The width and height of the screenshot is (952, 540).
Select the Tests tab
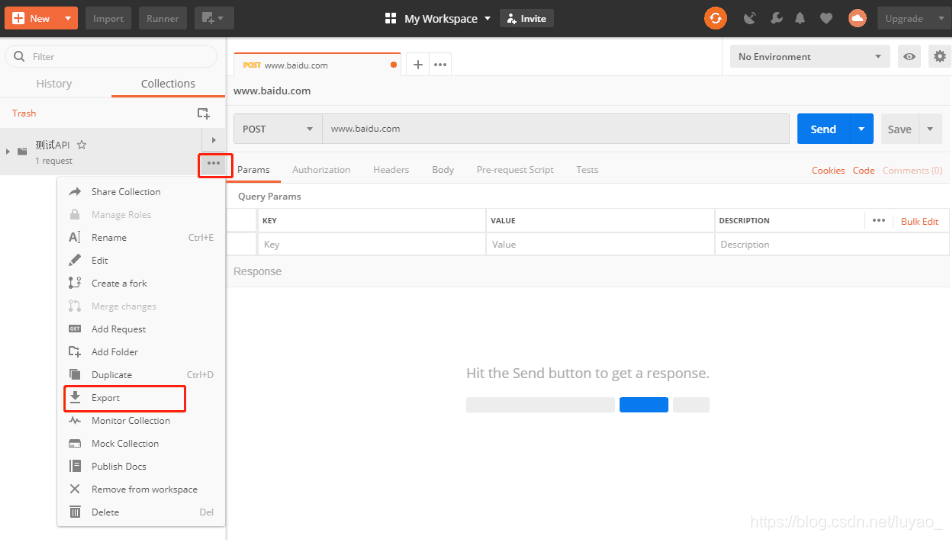pyautogui.click(x=587, y=170)
